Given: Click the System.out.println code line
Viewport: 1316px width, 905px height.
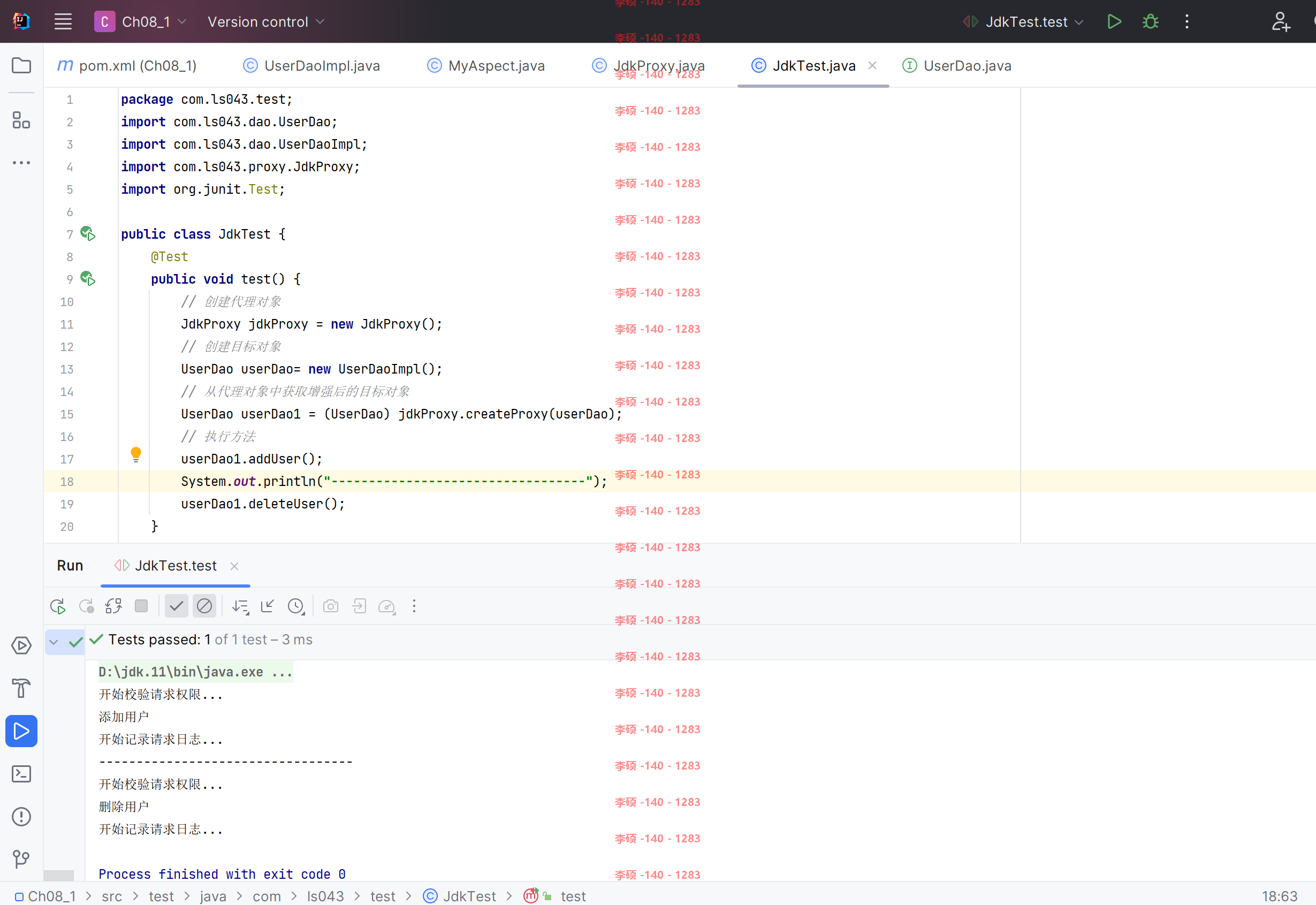Looking at the screenshot, I should (394, 482).
